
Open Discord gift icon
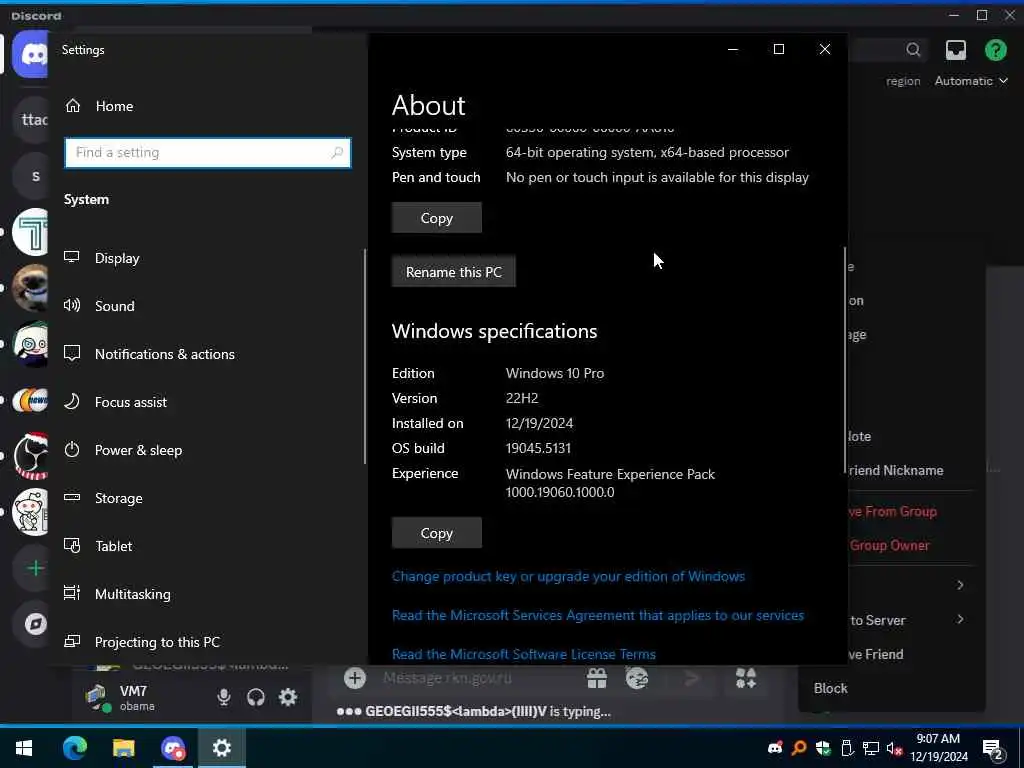pyautogui.click(x=597, y=679)
